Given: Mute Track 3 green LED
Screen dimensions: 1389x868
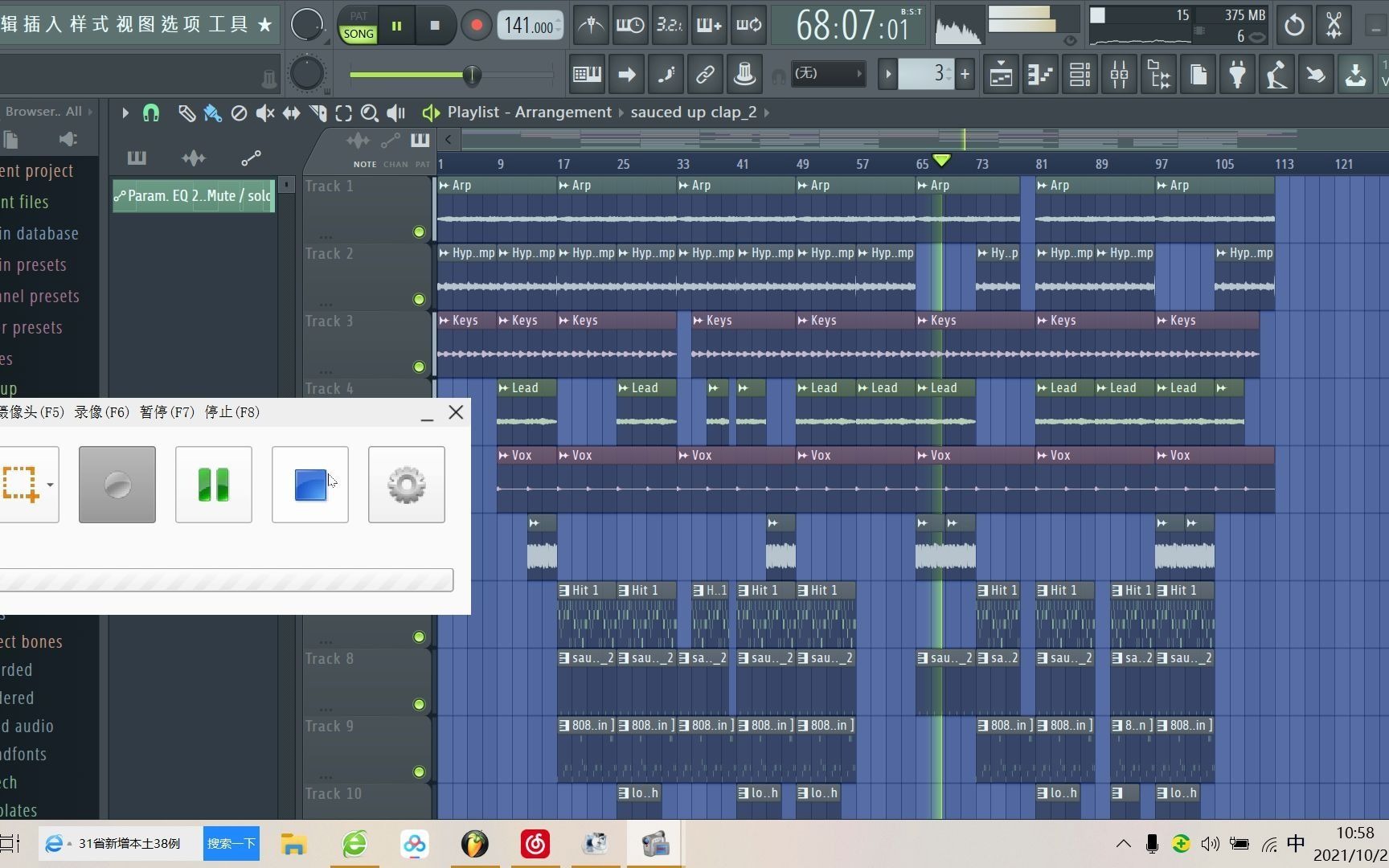Looking at the screenshot, I should [419, 366].
